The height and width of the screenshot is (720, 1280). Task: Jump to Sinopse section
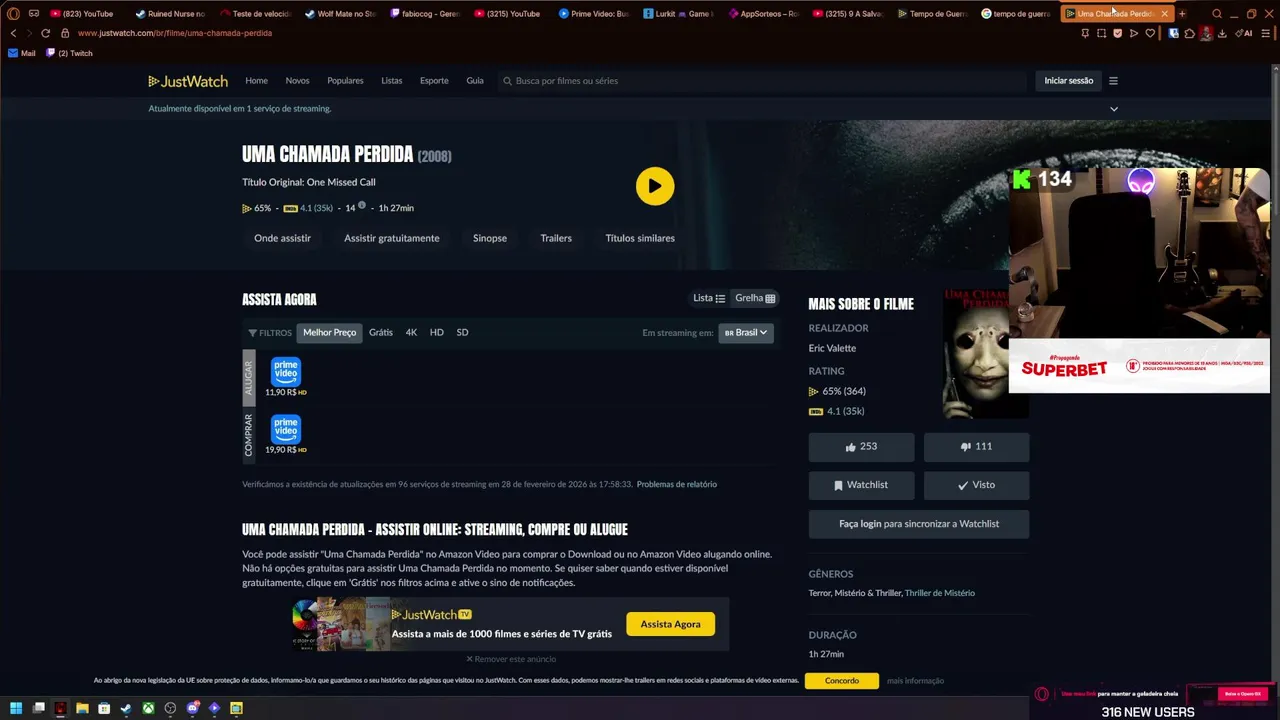(490, 238)
